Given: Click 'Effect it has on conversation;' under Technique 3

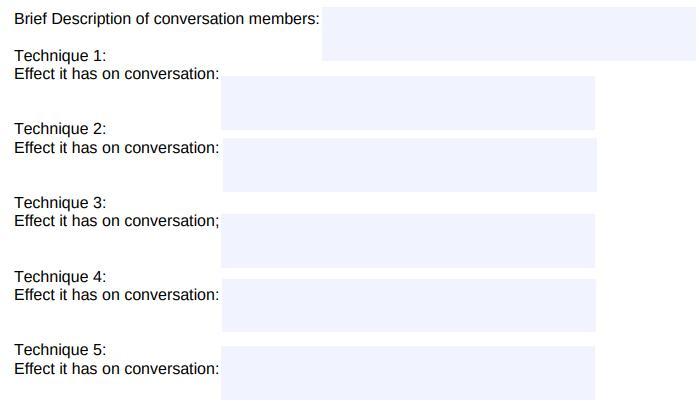Looking at the screenshot, I should point(117,221).
